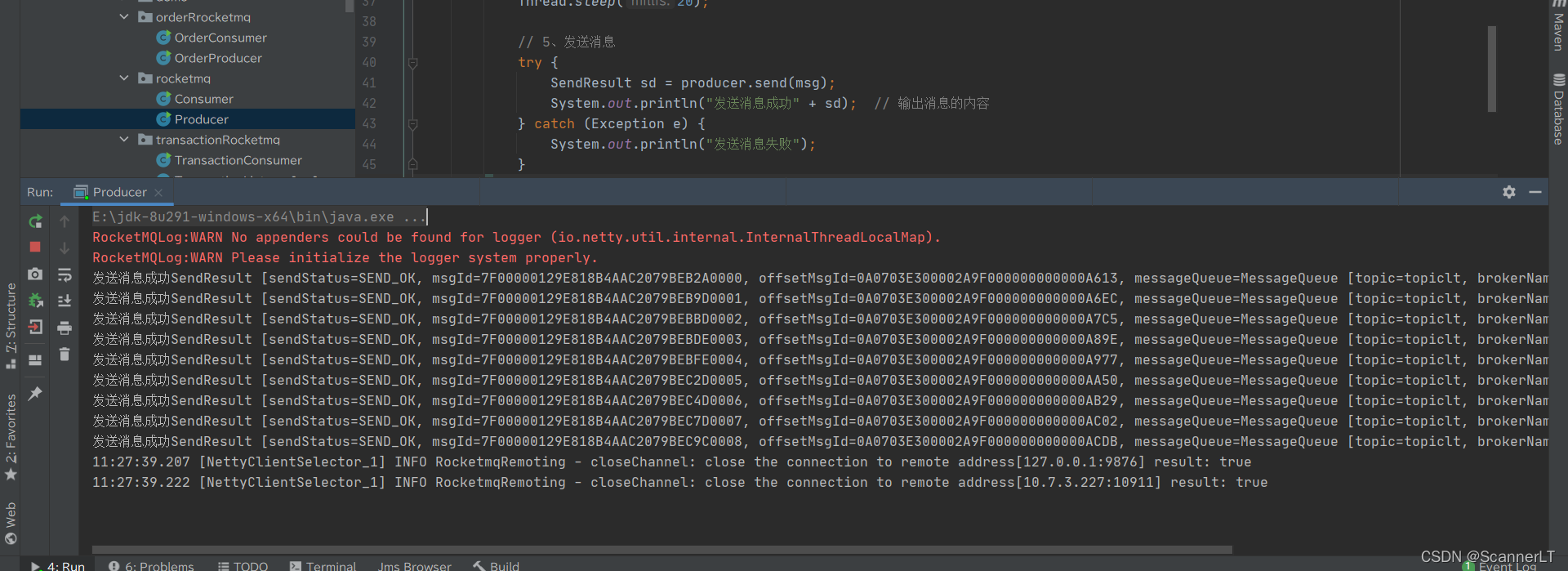1568x571 pixels.
Task: Open the Consumer class
Action: (x=204, y=99)
